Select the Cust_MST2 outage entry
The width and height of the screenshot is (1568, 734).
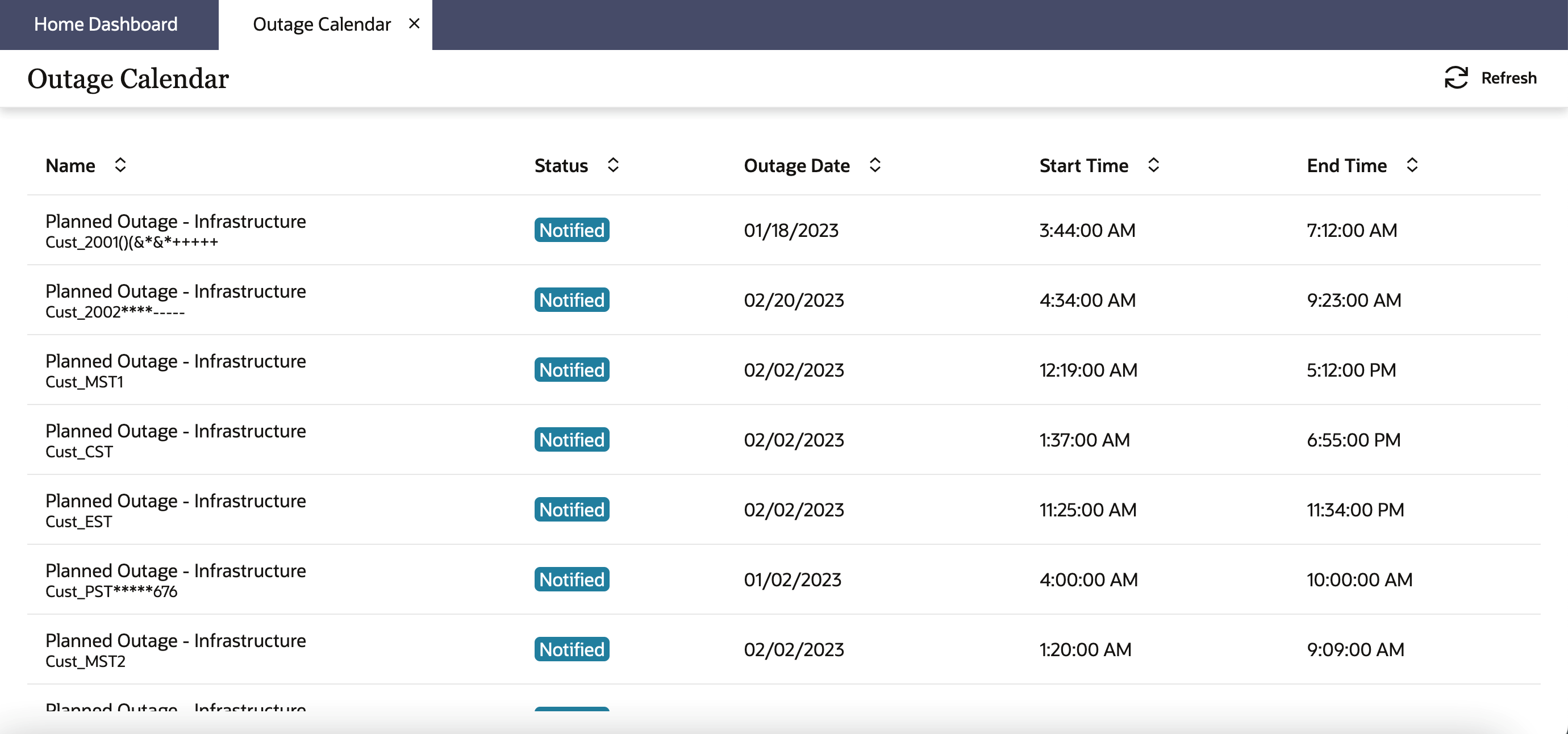pos(176,649)
